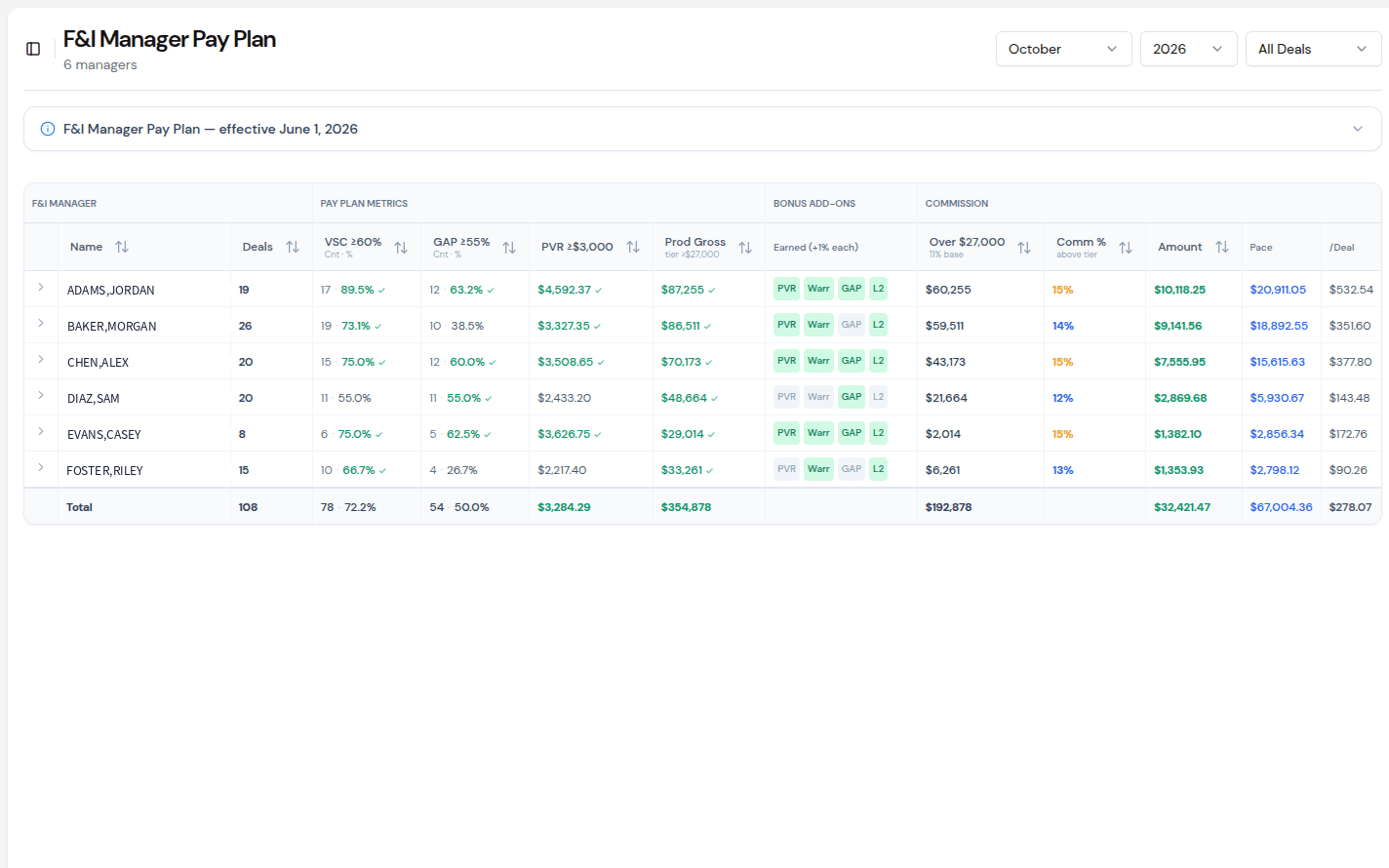1389x868 pixels.
Task: Click the Total row label
Action: click(79, 507)
